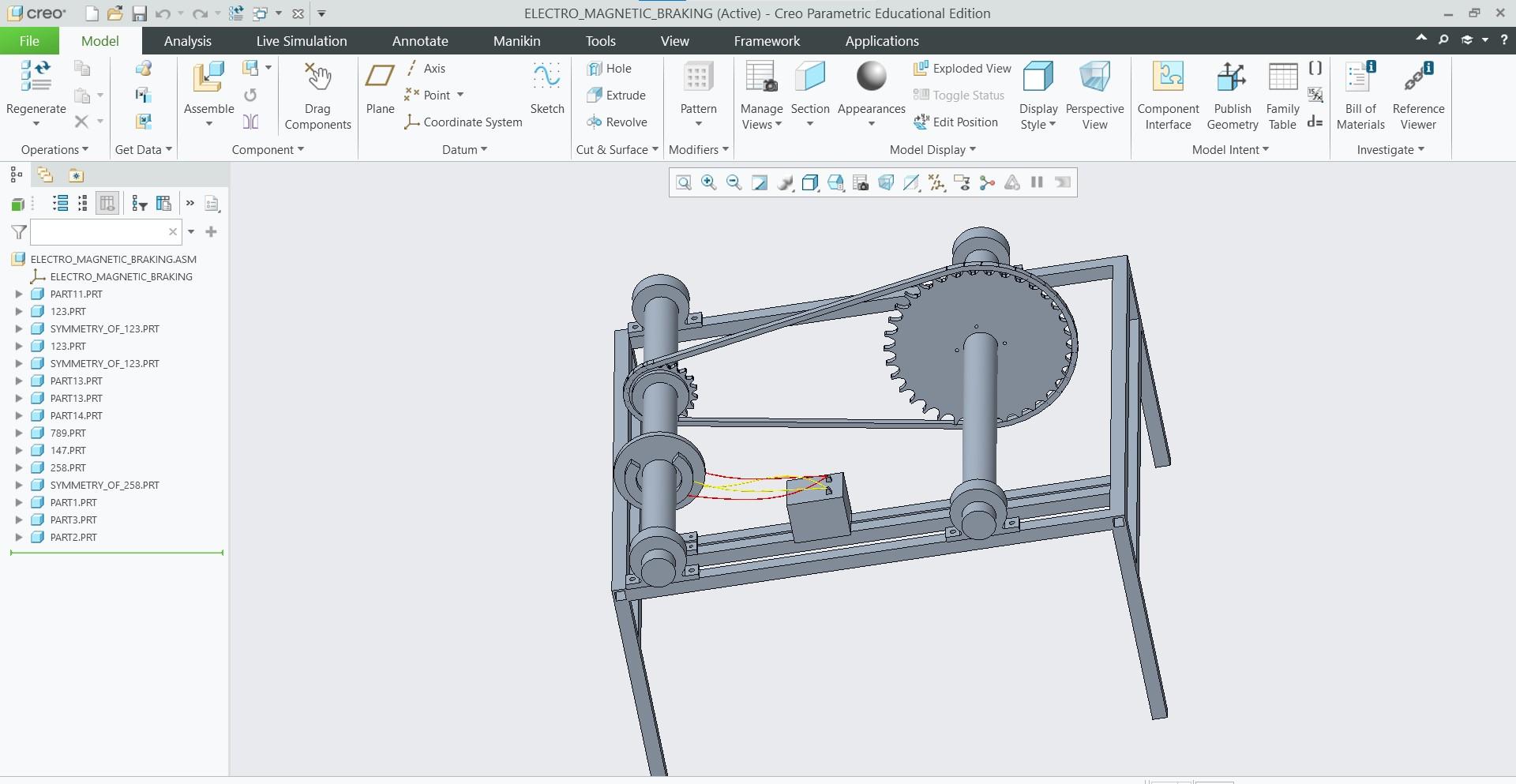
Task: Open the Bill of Materials
Action: tap(1360, 95)
